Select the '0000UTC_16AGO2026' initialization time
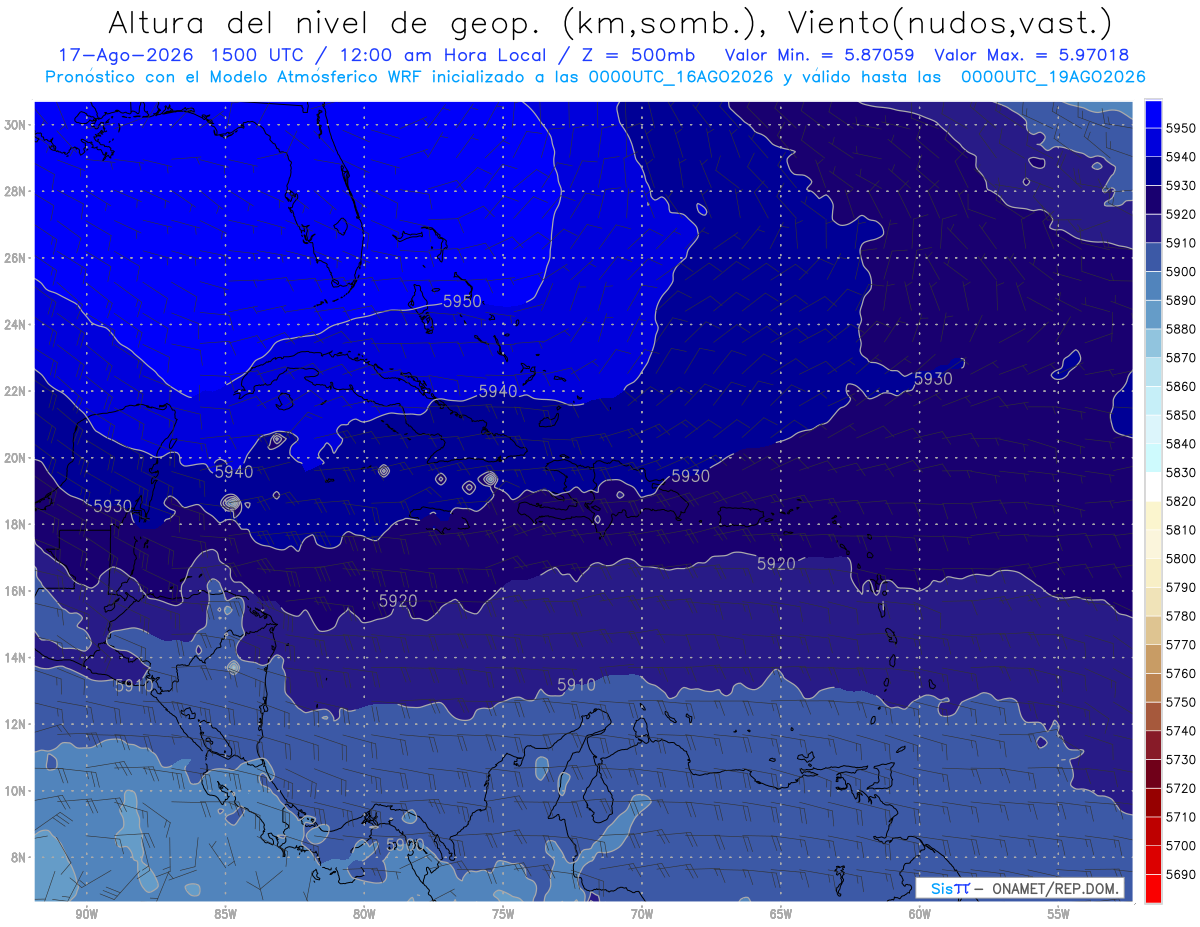 coord(681,77)
